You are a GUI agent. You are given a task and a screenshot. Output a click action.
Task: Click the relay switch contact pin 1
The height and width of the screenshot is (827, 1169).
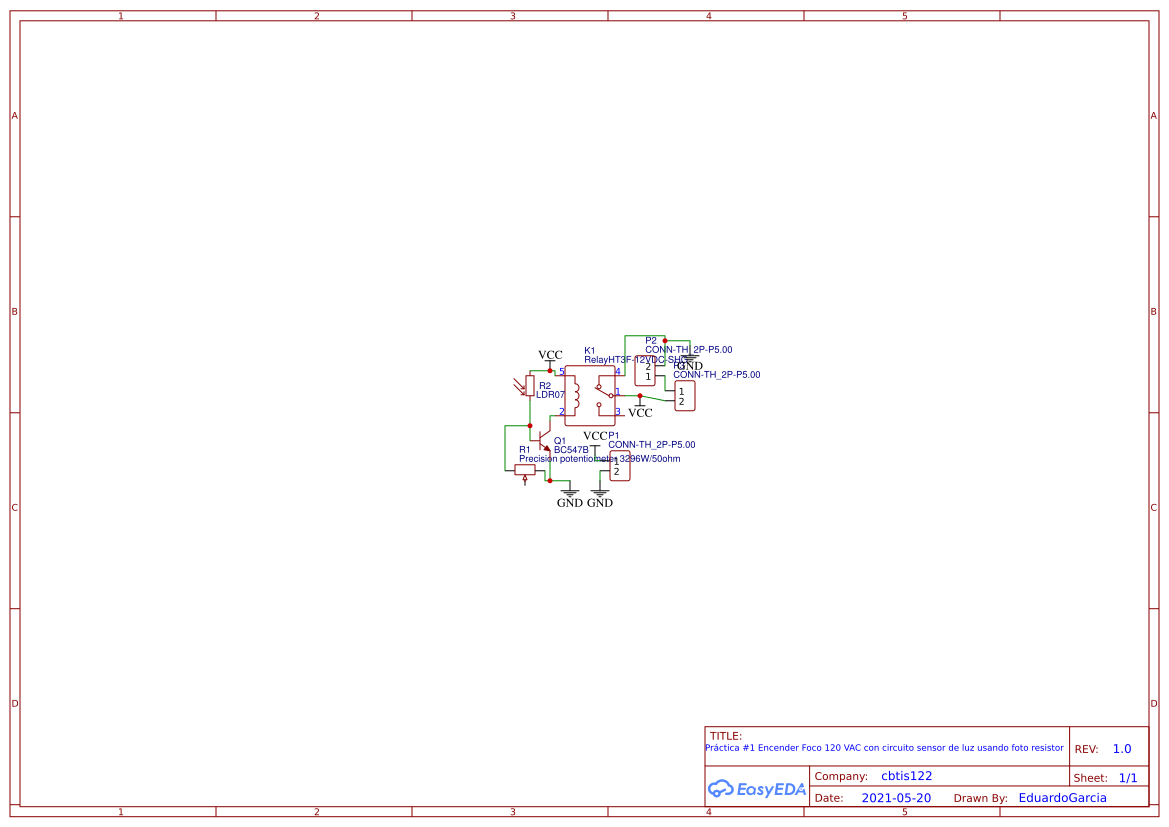pos(612,395)
